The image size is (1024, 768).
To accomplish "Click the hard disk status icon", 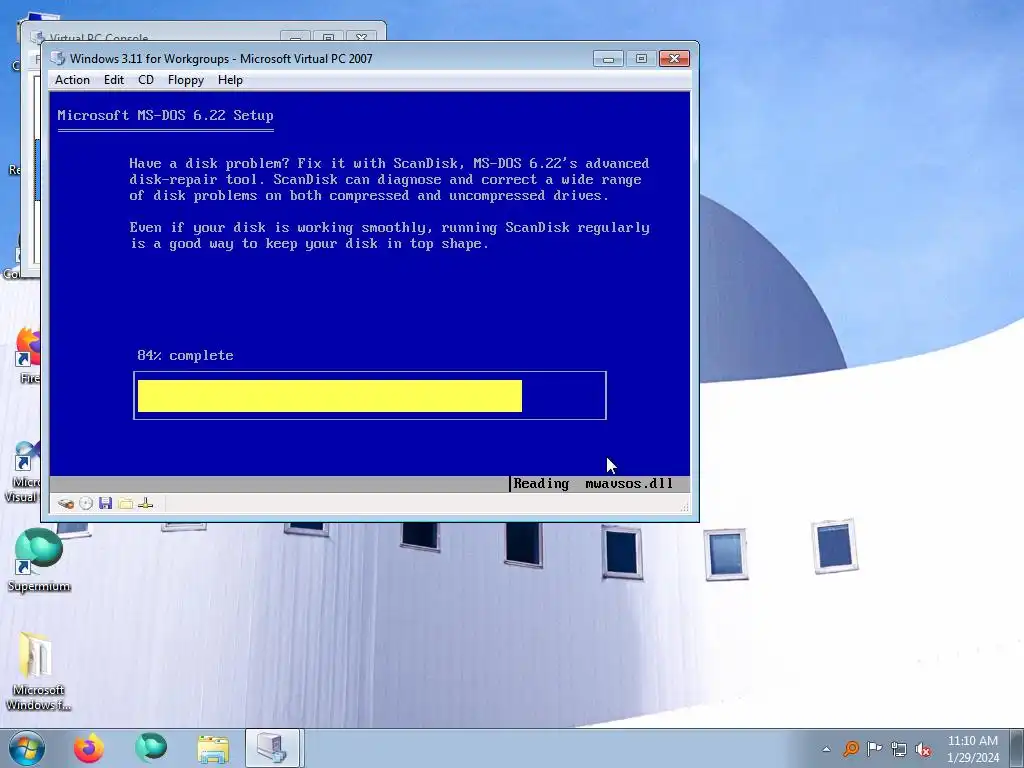I will 65,504.
